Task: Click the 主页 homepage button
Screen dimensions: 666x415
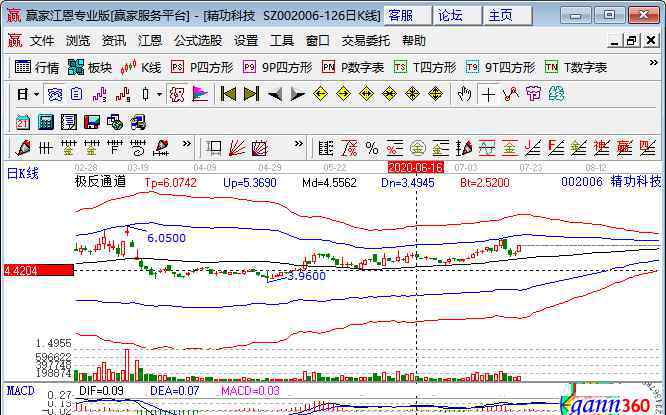Action: [x=508, y=16]
